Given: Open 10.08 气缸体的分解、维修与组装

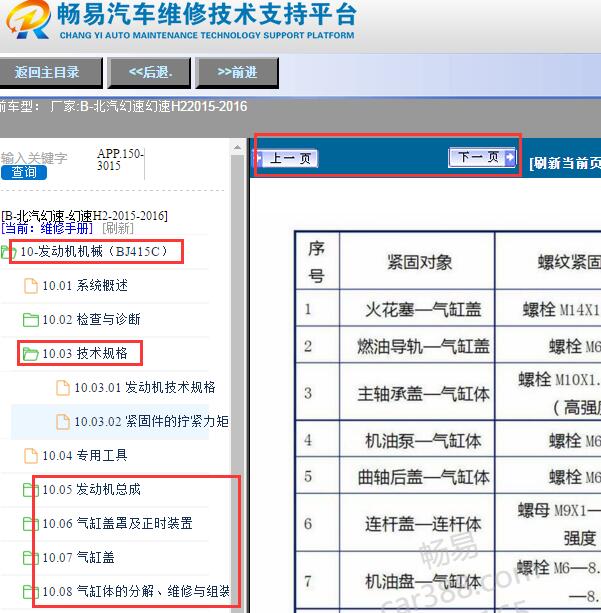Looking at the screenshot, I should pos(136,591).
